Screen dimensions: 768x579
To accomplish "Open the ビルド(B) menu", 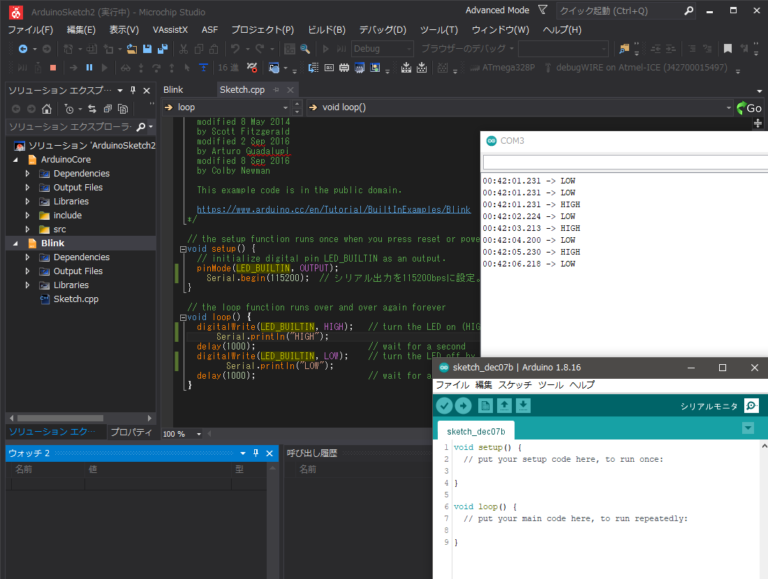I will pyautogui.click(x=326, y=30).
